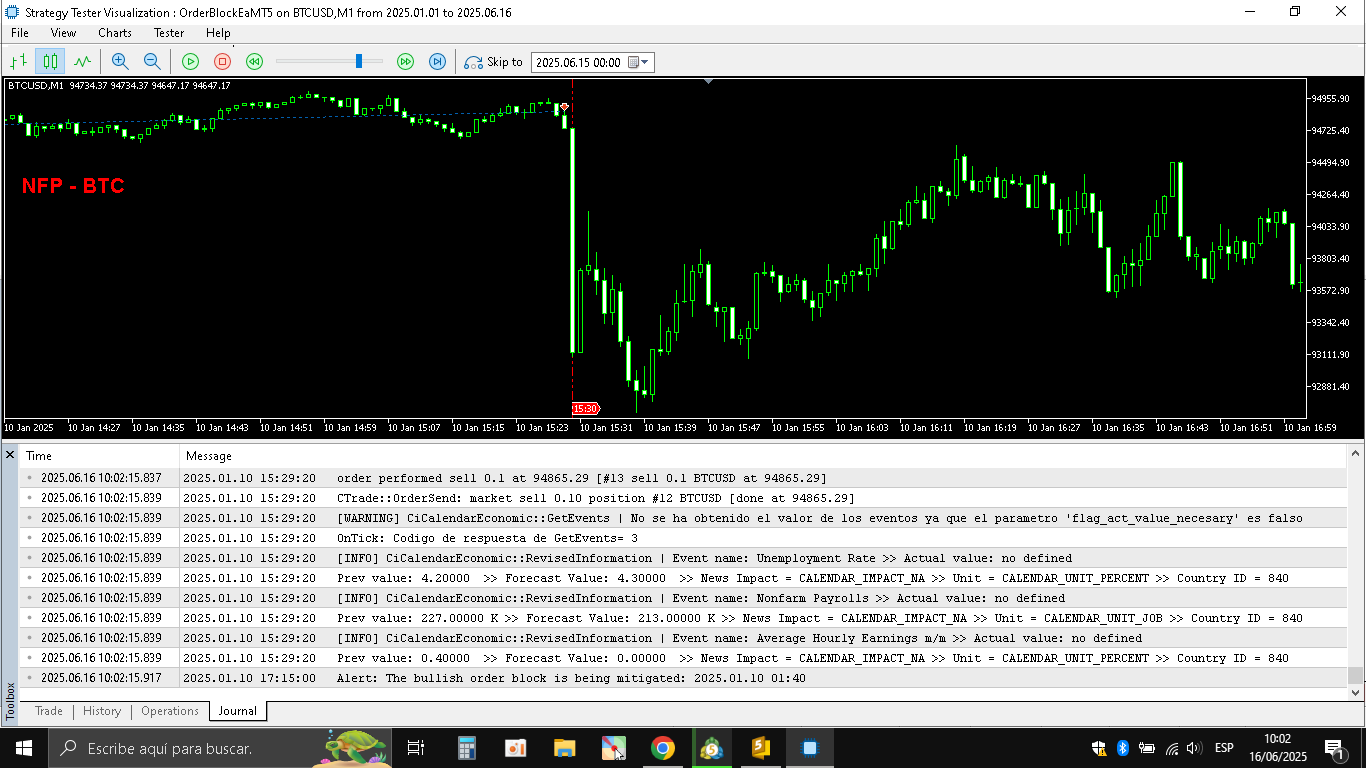The height and width of the screenshot is (768, 1366).
Task: Open the File menu
Action: click(x=20, y=33)
